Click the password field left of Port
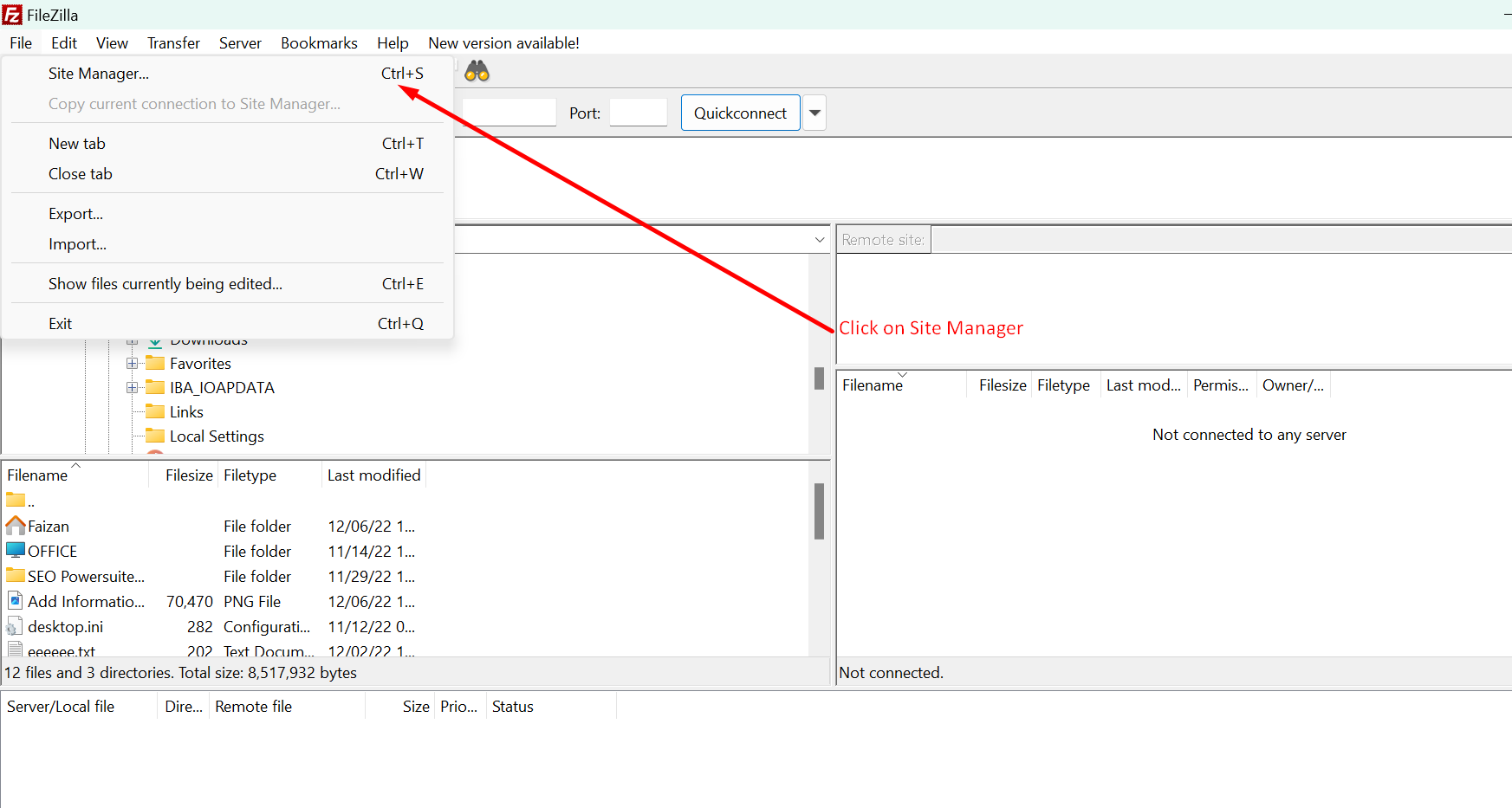Image resolution: width=1512 pixels, height=808 pixels. (x=509, y=113)
